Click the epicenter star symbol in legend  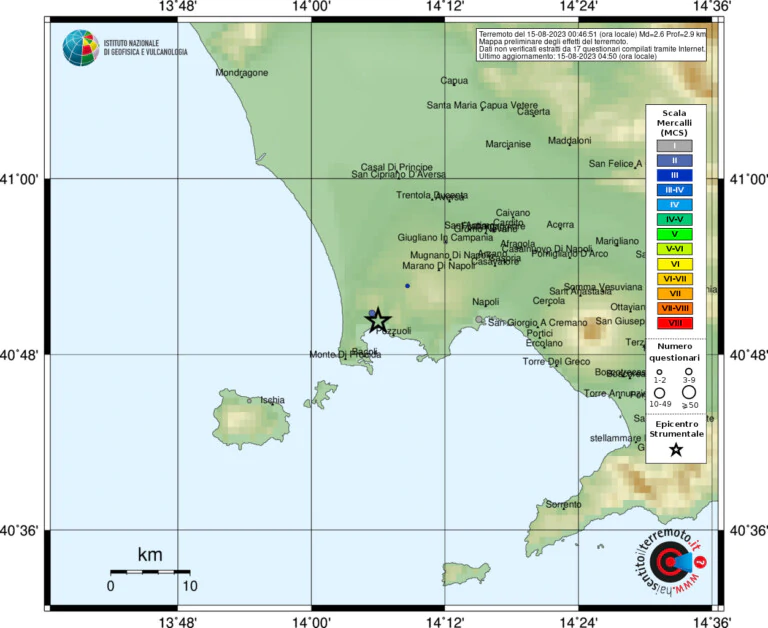pos(676,450)
